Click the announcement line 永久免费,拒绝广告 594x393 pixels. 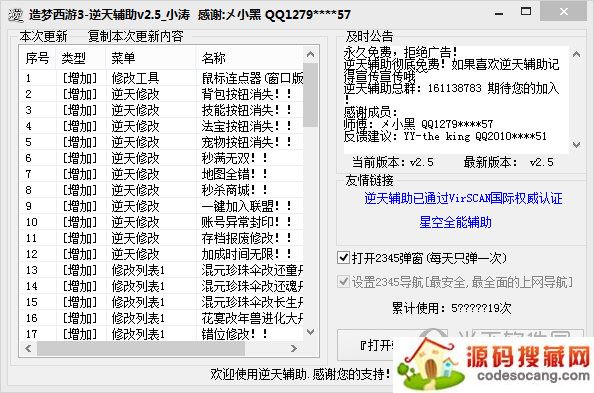[400, 52]
